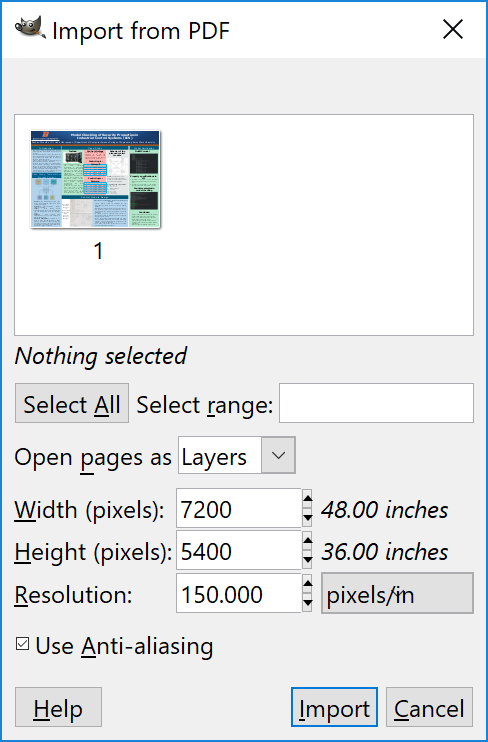The height and width of the screenshot is (742, 488).
Task: Click the Select All button
Action: [x=72, y=403]
